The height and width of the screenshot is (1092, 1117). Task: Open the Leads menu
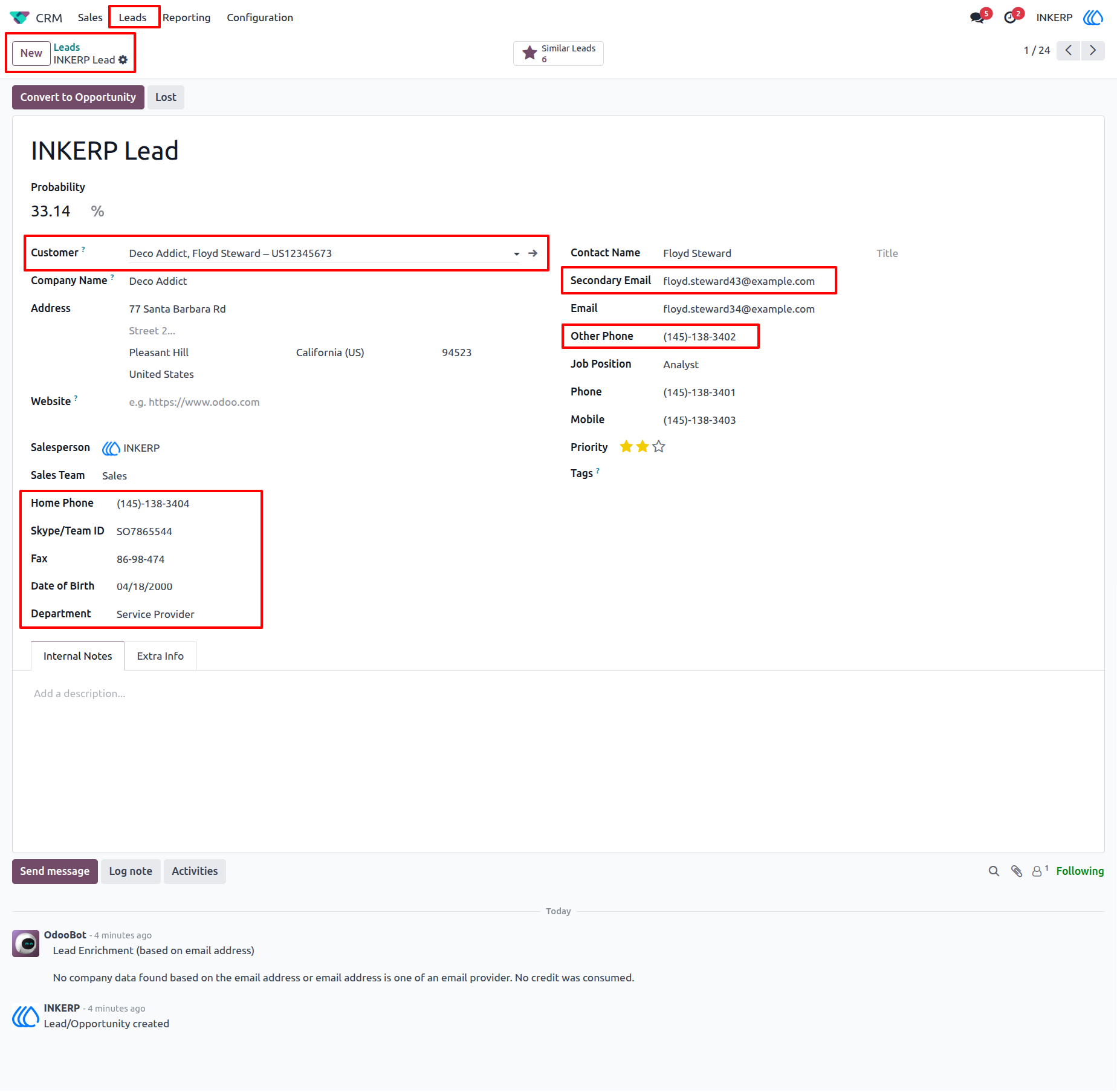(x=132, y=18)
